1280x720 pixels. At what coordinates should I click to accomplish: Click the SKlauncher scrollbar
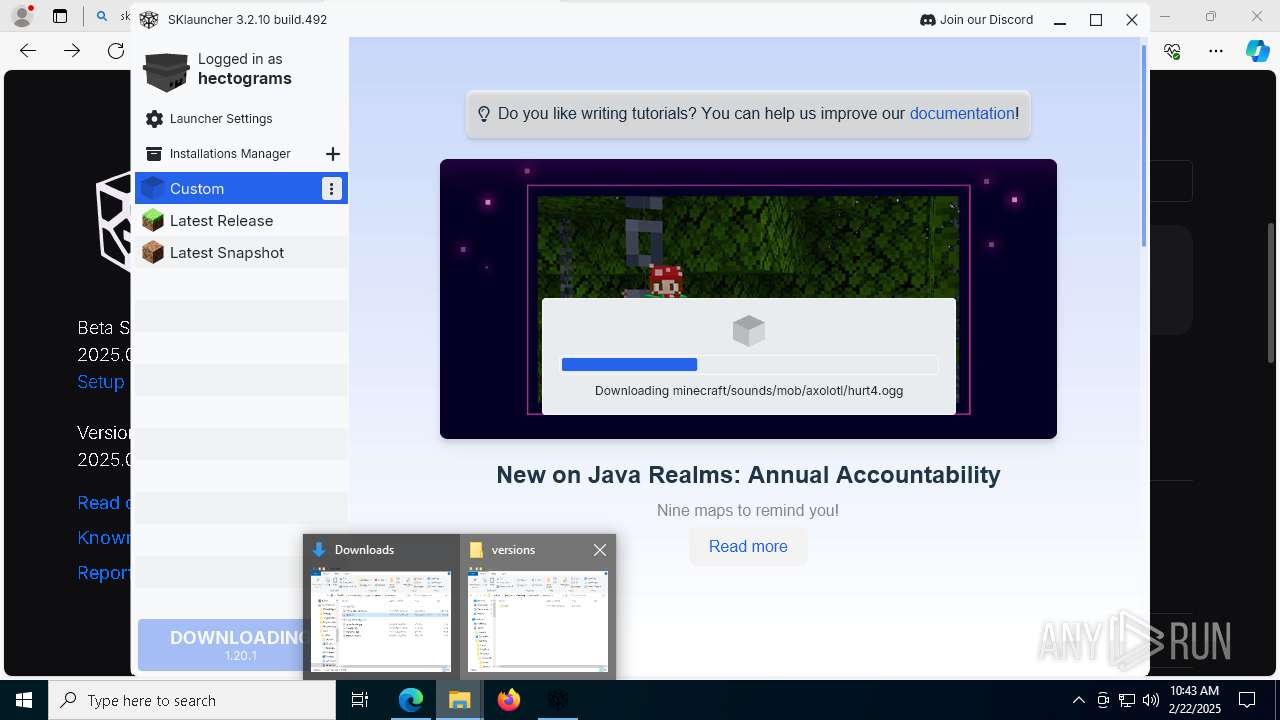tap(1144, 145)
